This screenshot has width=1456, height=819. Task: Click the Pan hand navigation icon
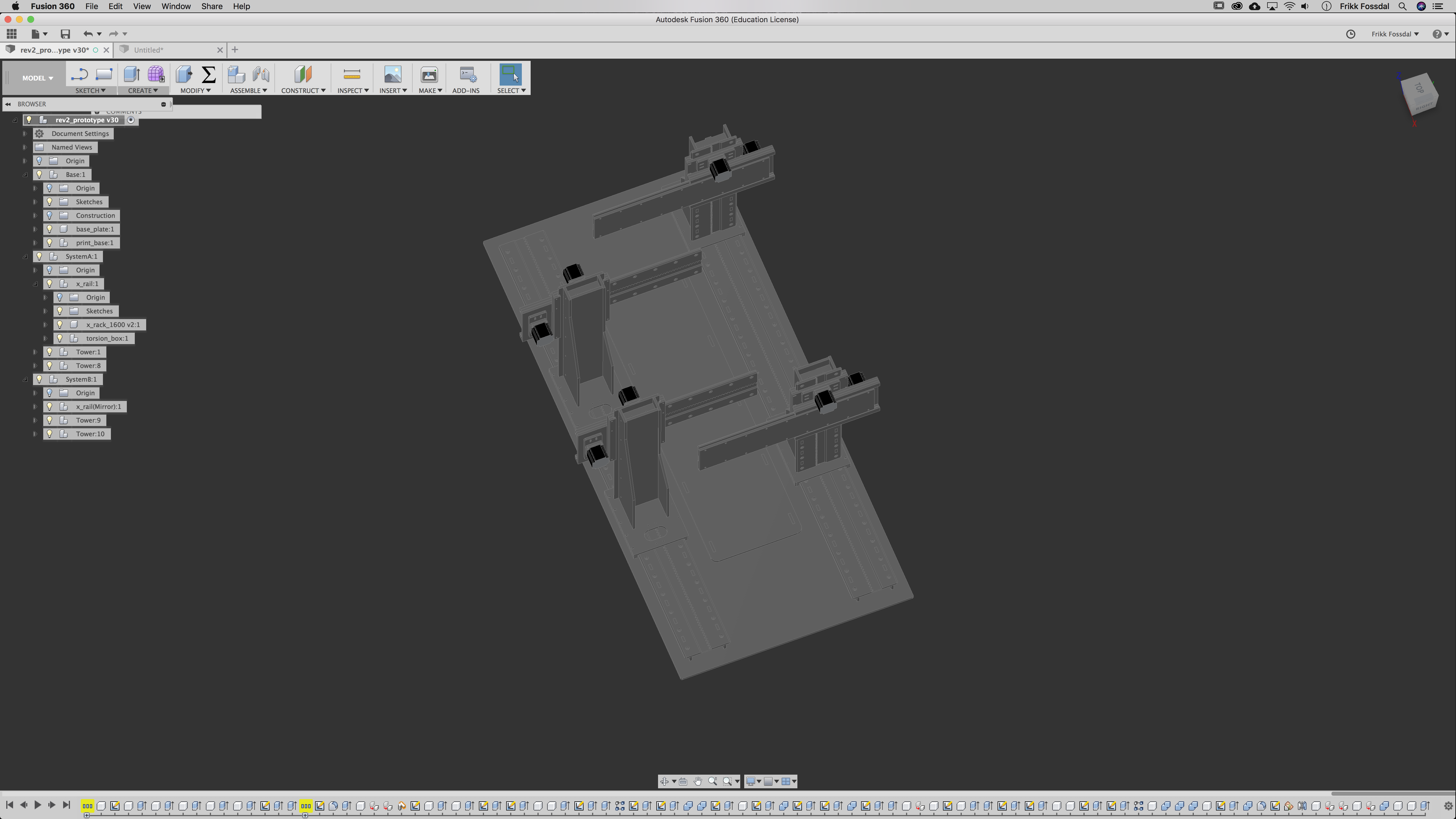point(698,781)
